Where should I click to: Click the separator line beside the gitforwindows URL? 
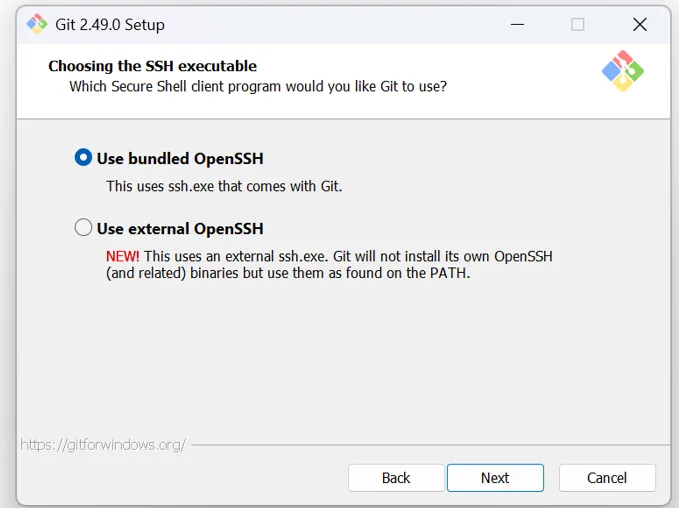(x=428, y=444)
